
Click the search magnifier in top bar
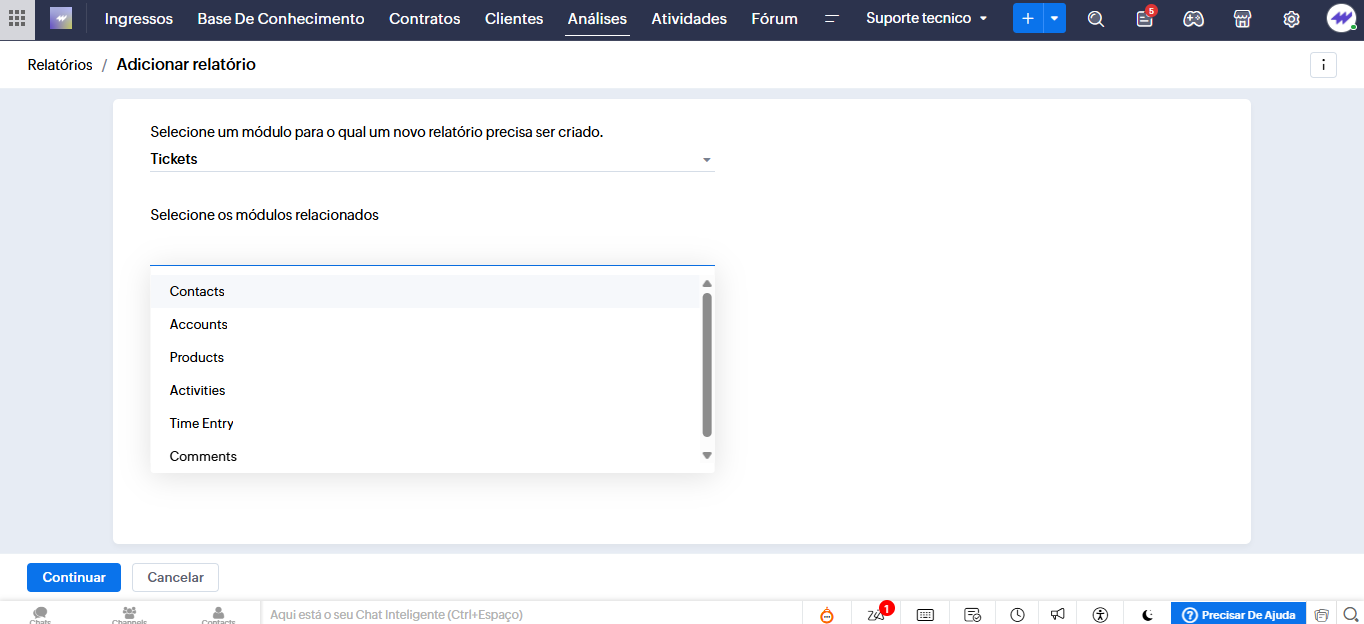(1096, 19)
